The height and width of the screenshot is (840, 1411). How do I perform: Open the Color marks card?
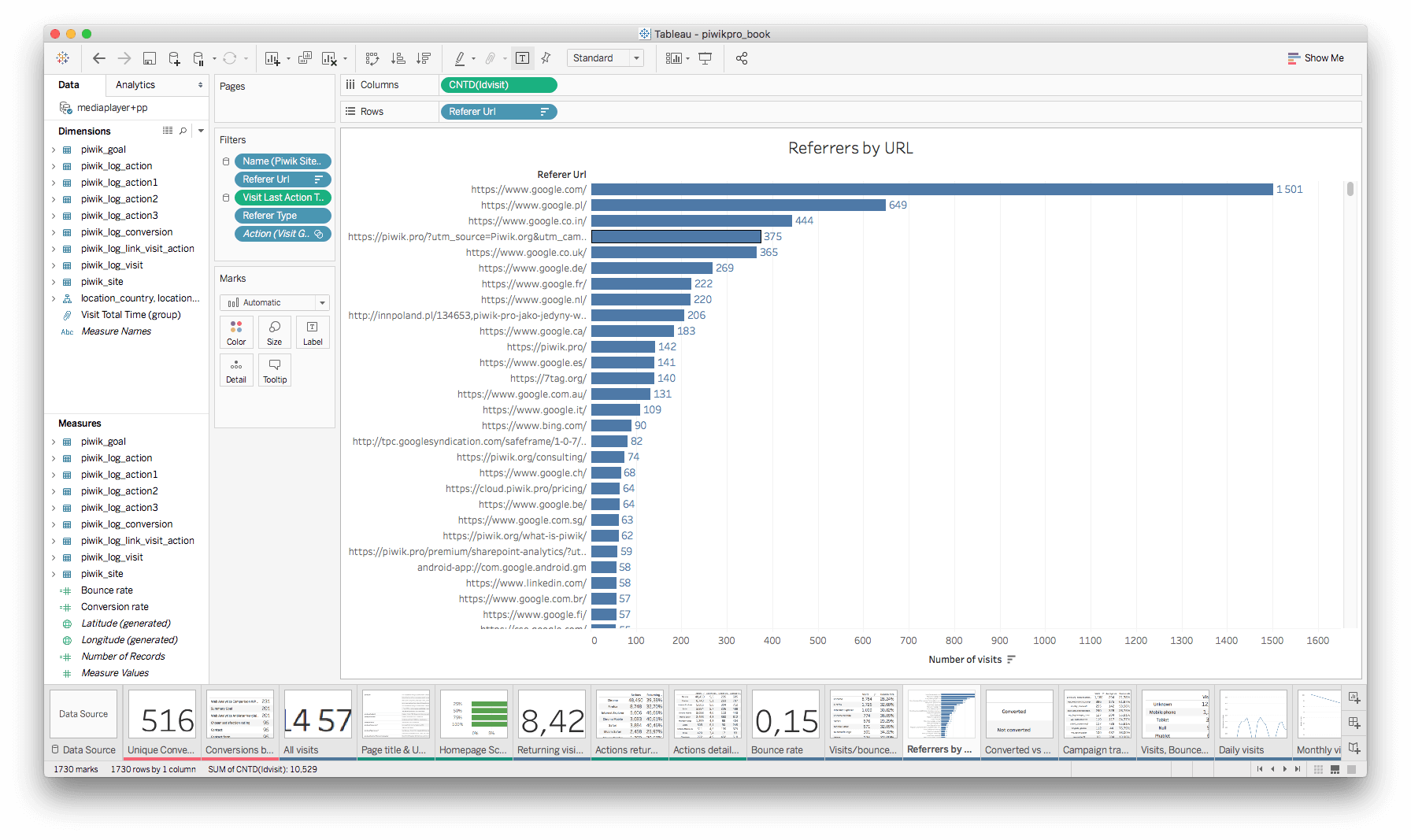point(236,332)
